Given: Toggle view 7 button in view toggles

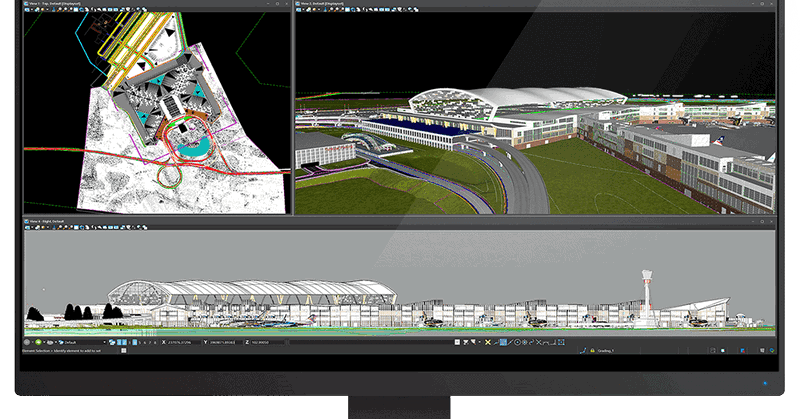Looking at the screenshot, I should click(149, 342).
